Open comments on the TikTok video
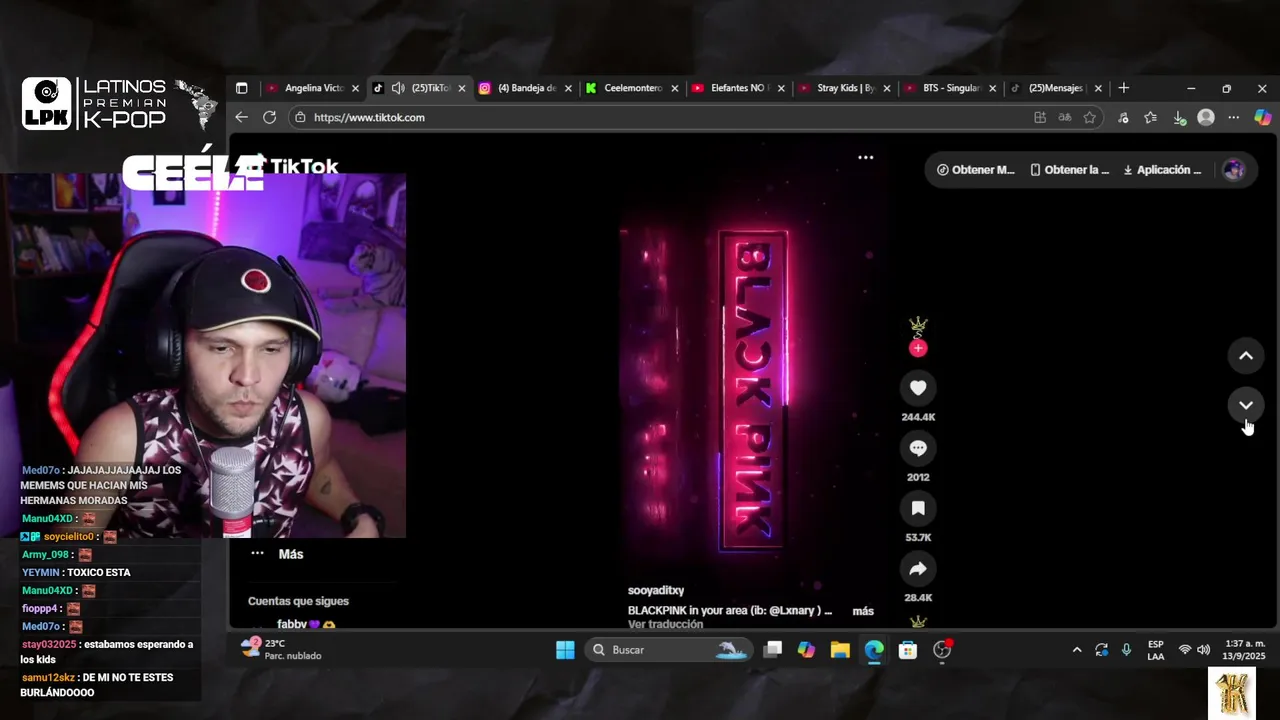This screenshot has width=1280, height=720. 918,448
